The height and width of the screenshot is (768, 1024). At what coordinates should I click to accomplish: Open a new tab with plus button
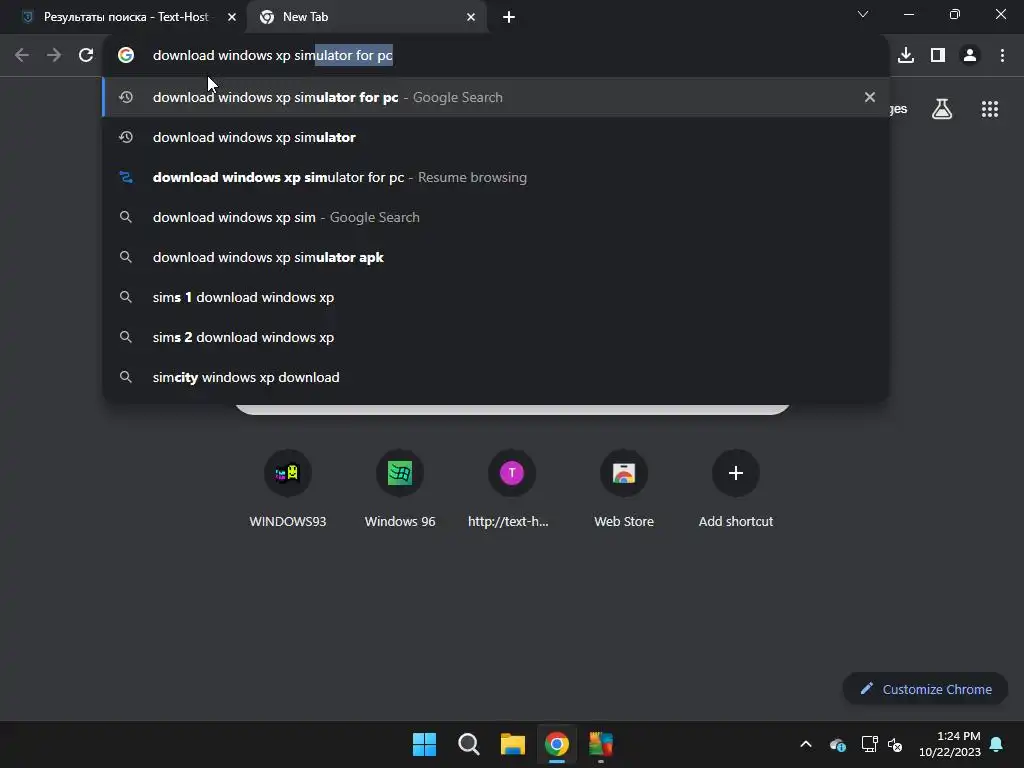(x=509, y=17)
